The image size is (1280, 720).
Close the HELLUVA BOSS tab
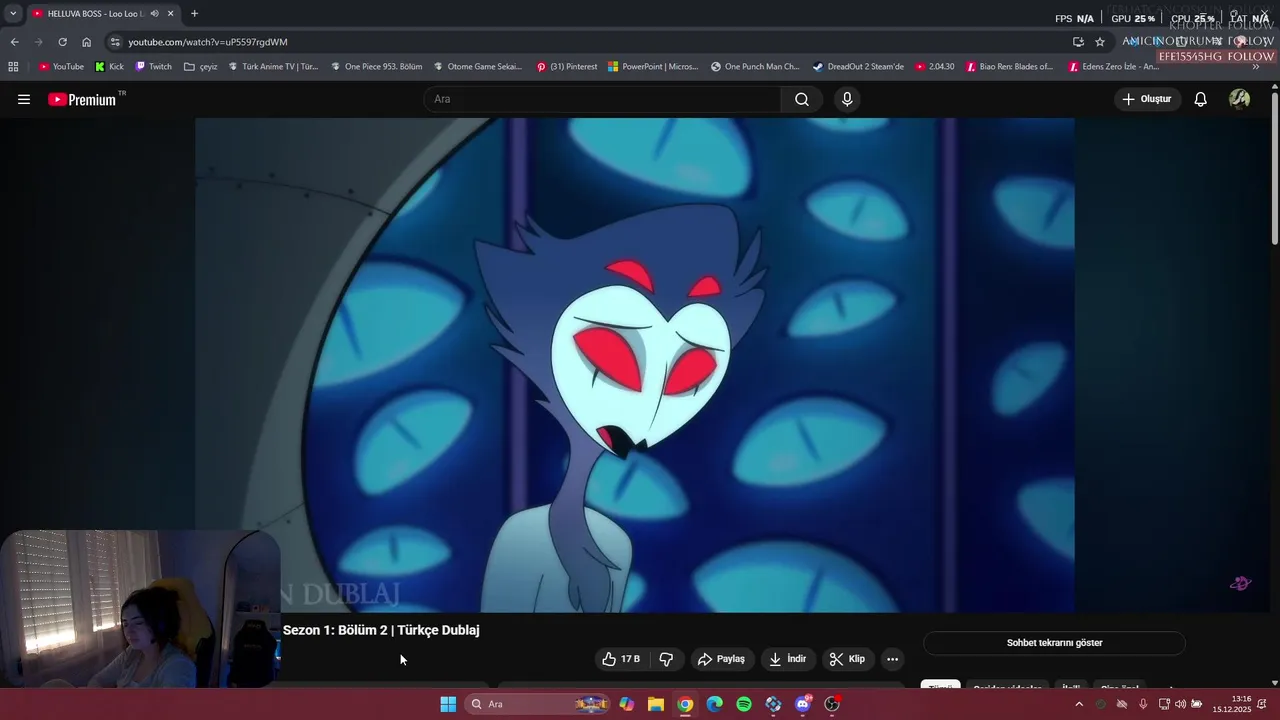click(170, 14)
